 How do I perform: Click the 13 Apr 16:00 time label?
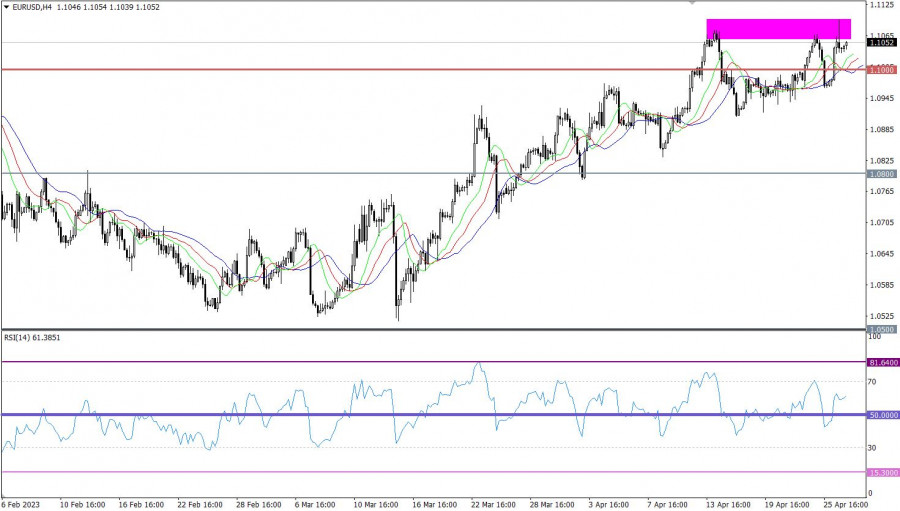tap(728, 505)
